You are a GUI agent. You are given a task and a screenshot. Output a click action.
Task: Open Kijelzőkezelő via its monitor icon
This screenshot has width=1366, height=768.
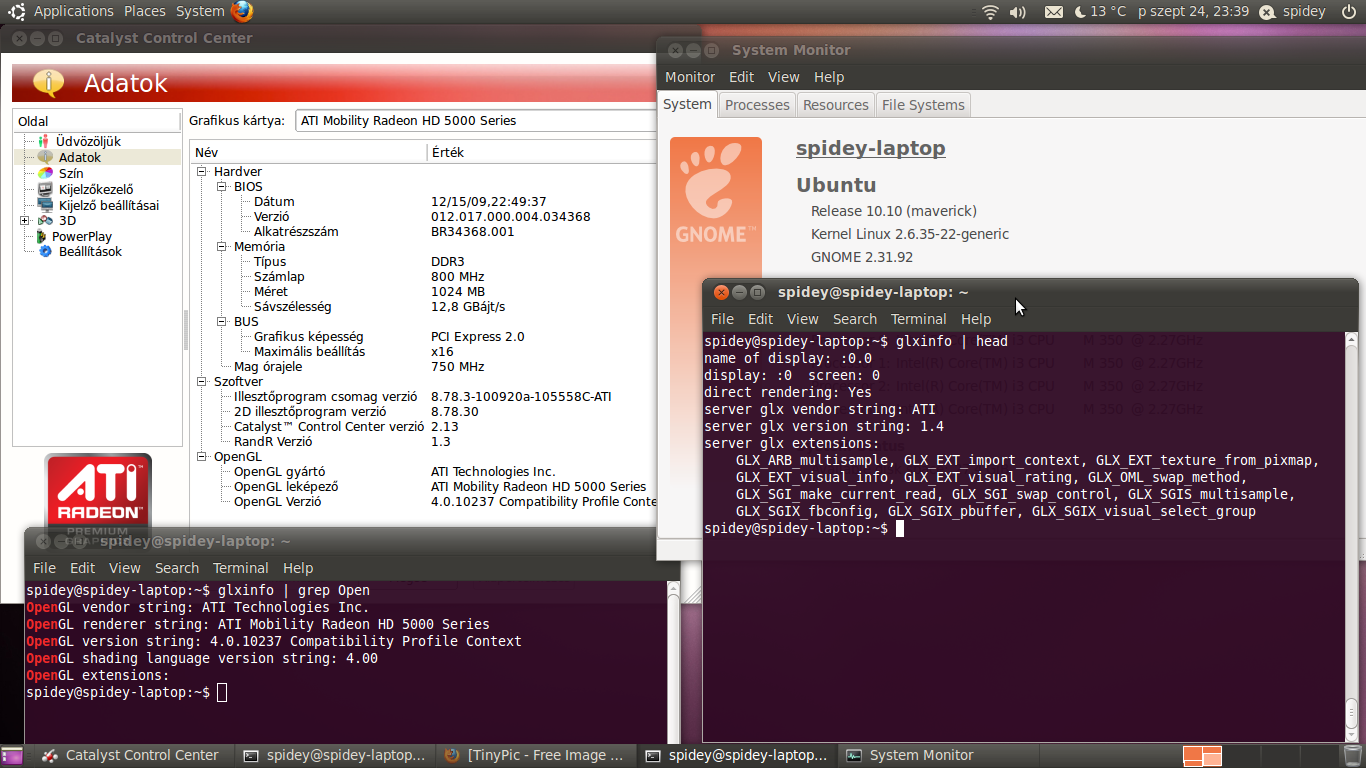(44, 189)
